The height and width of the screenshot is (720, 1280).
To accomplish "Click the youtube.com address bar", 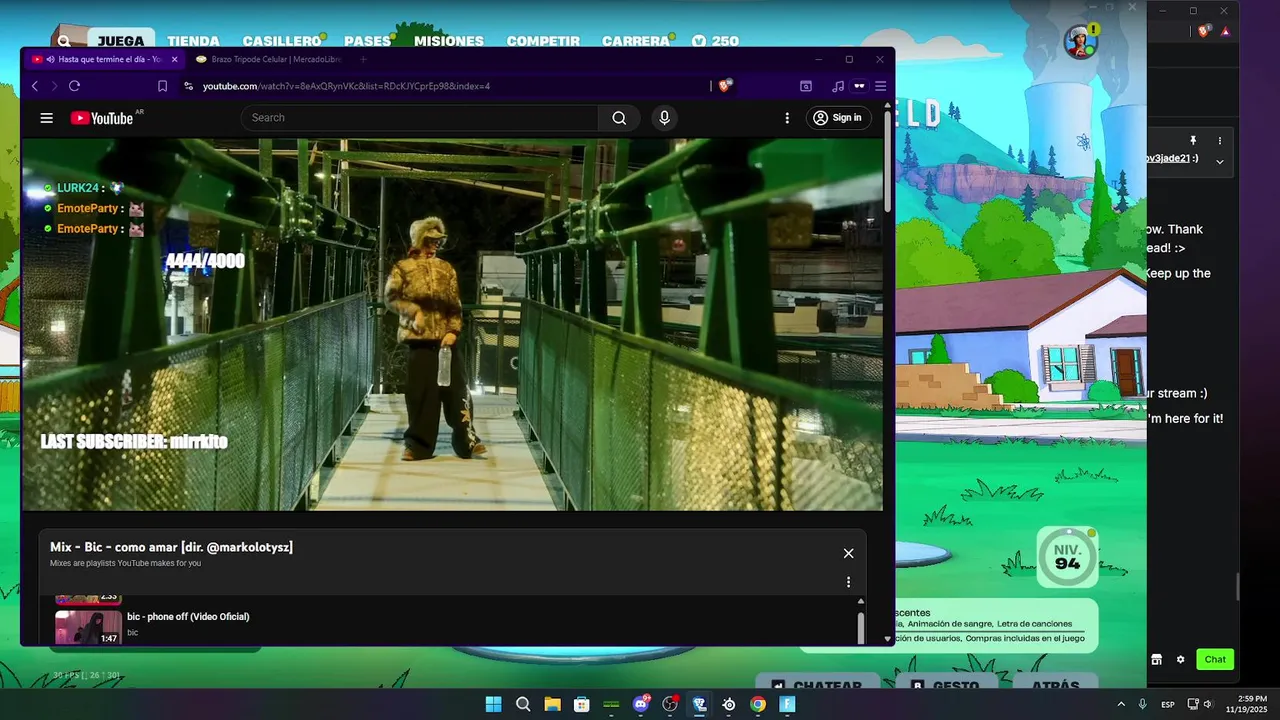I will [445, 86].
